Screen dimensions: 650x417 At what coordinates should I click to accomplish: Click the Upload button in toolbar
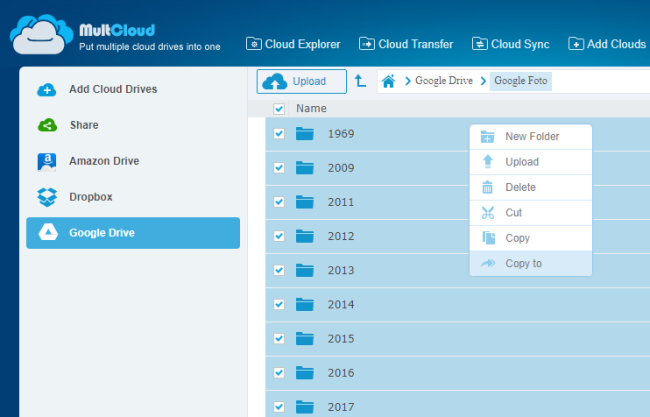click(x=301, y=81)
